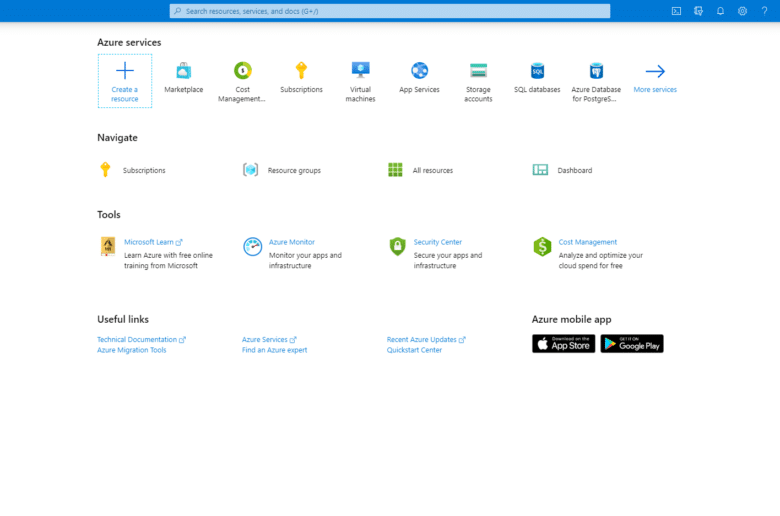Click the Download on the App Store badge

tap(563, 343)
